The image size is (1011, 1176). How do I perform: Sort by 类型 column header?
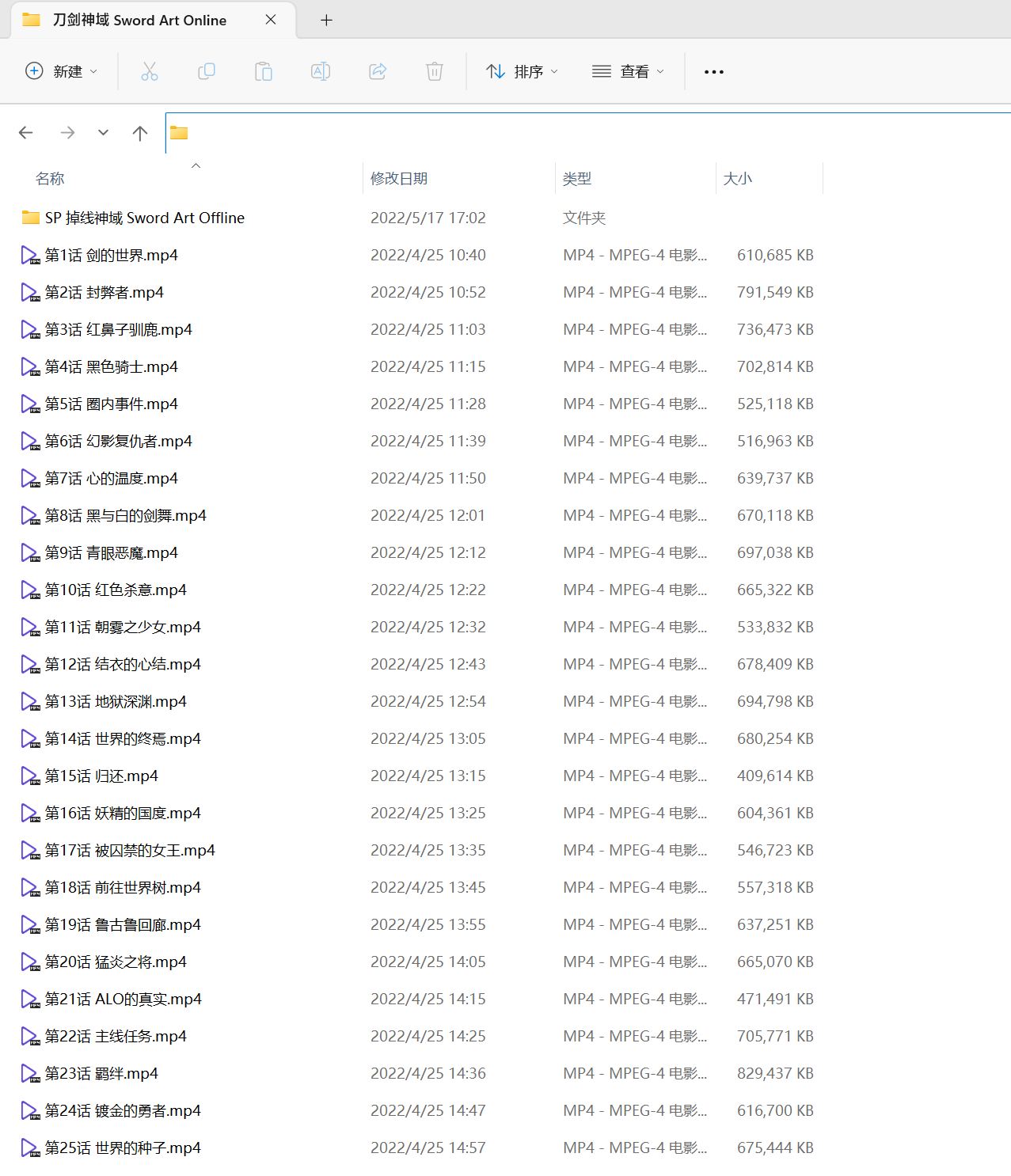pyautogui.click(x=577, y=179)
